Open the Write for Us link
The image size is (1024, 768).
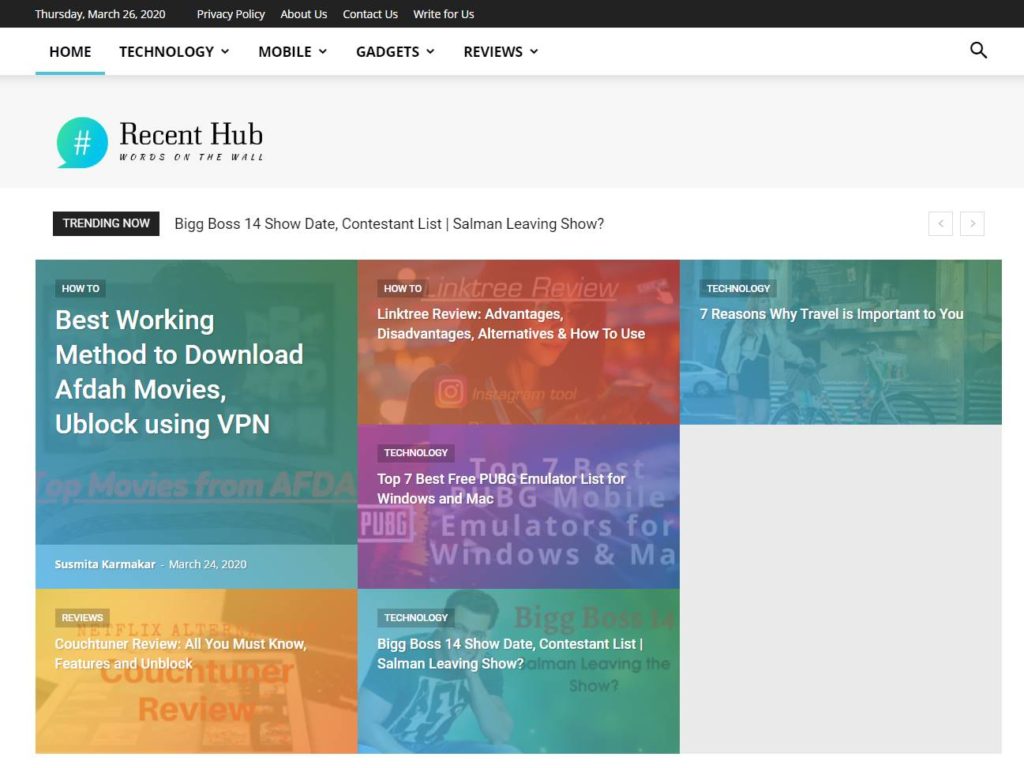(443, 14)
